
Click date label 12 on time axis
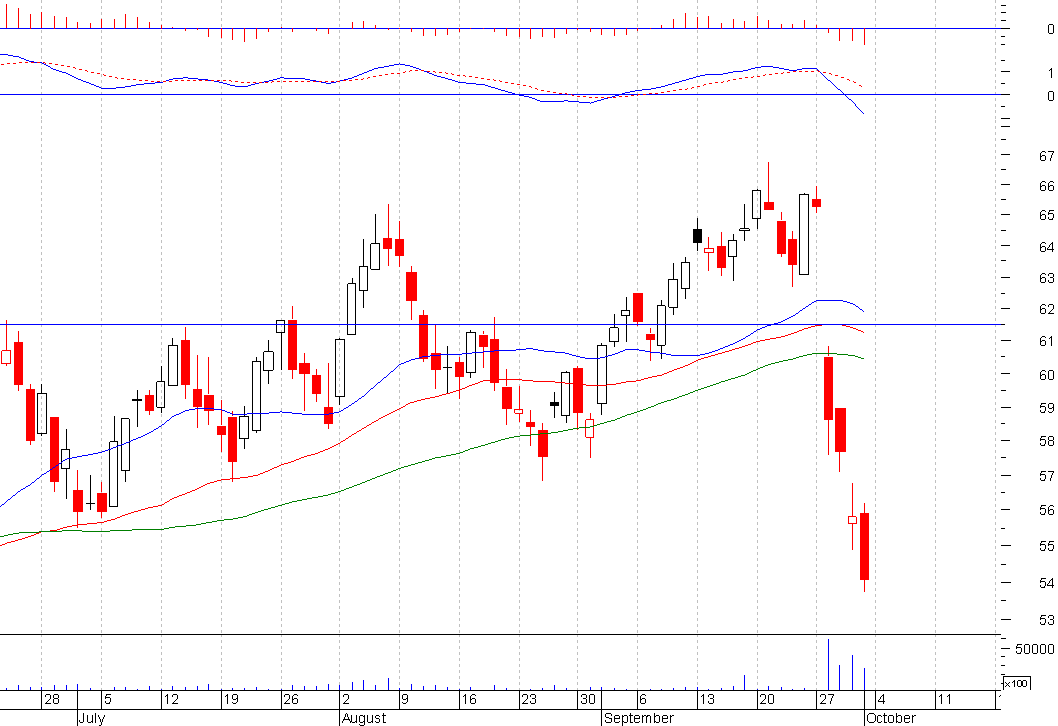click(x=171, y=699)
